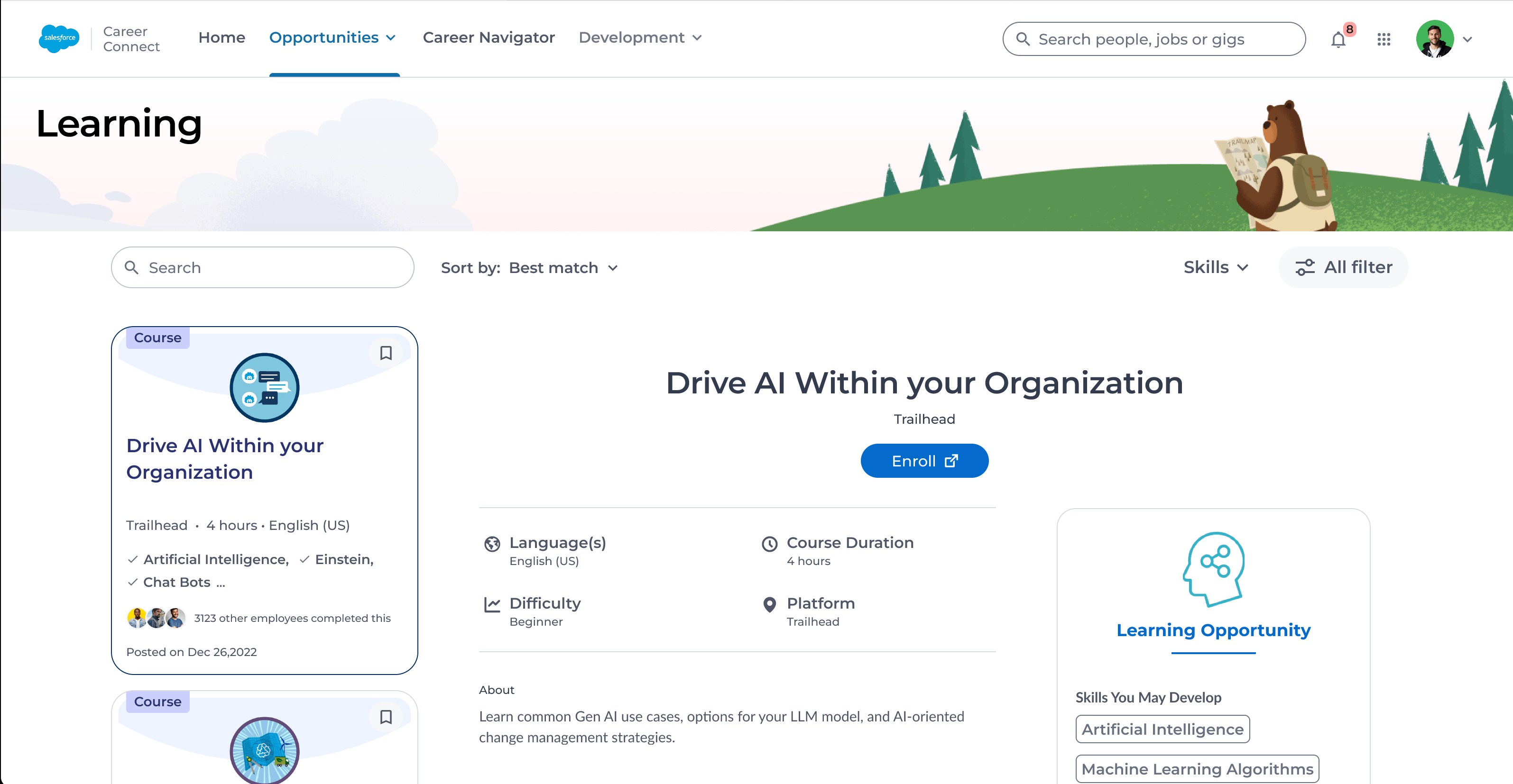Click the Enroll button
This screenshot has width=1513, height=784.
click(x=924, y=461)
